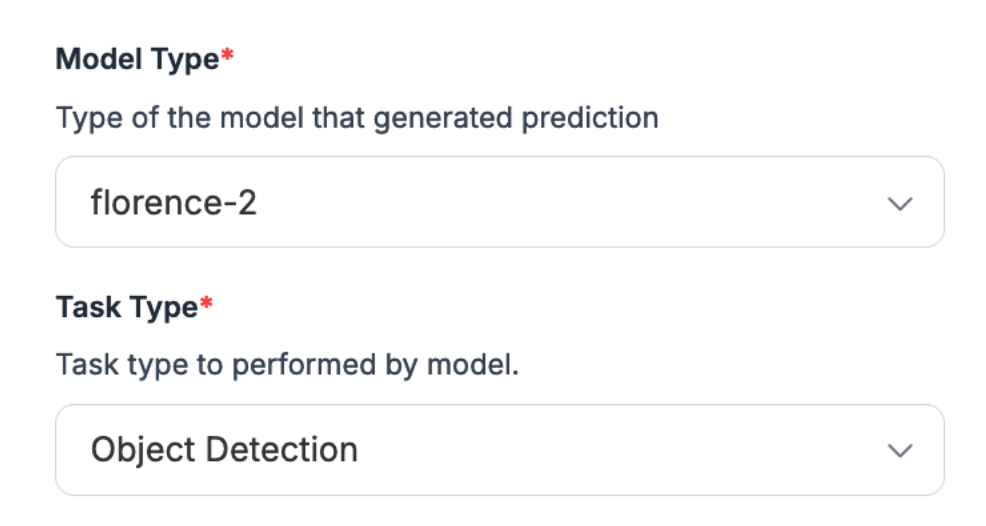Screen dimensions: 986x526
Task: Click the red asterisk beside Task Type
Action: tap(206, 306)
